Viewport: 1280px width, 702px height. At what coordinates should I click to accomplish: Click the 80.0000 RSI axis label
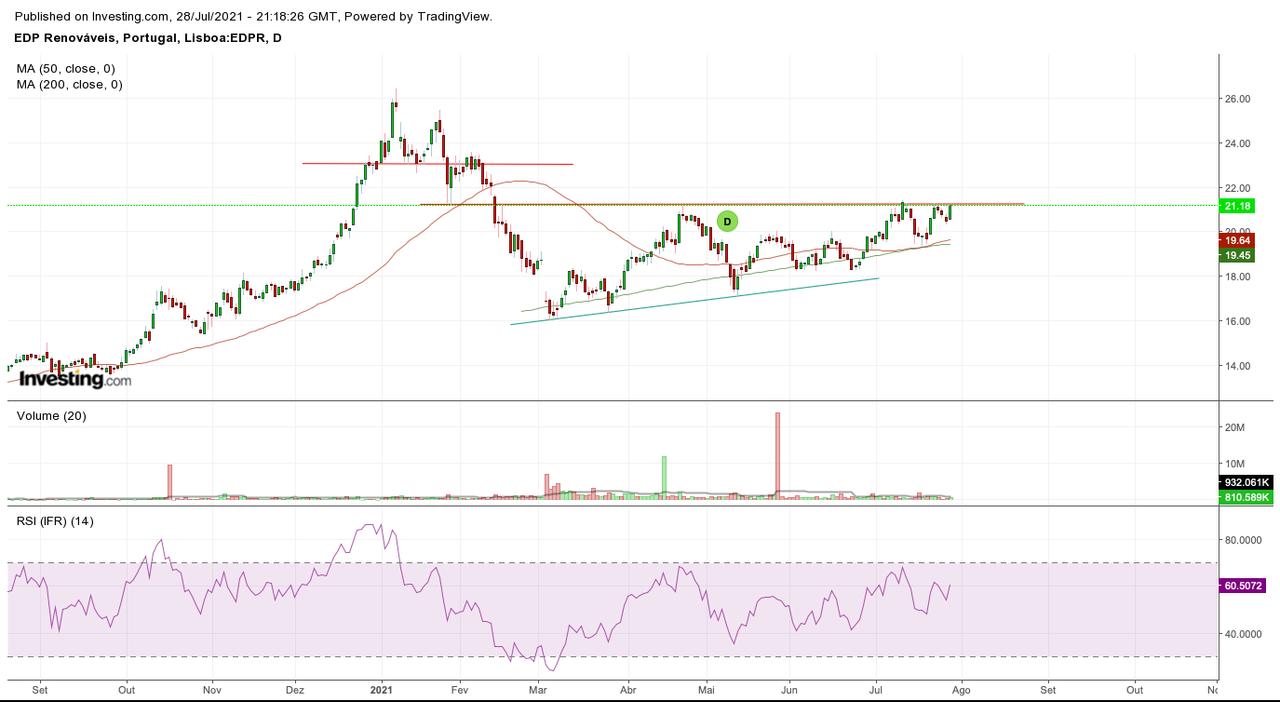[x=1244, y=540]
